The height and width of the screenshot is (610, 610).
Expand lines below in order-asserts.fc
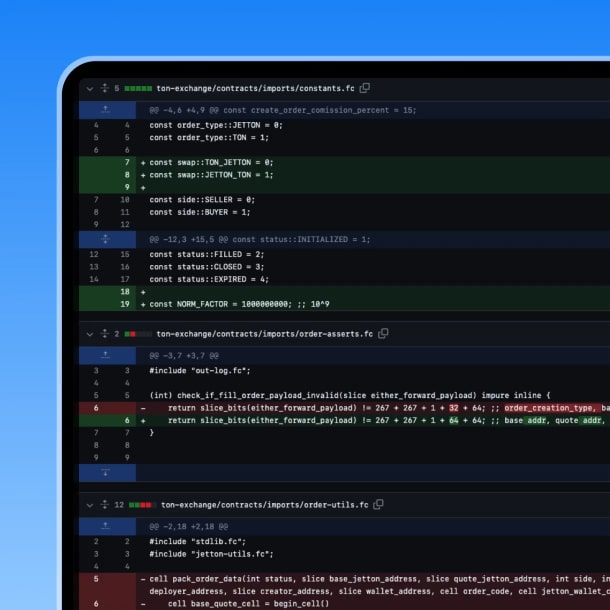click(x=107, y=473)
